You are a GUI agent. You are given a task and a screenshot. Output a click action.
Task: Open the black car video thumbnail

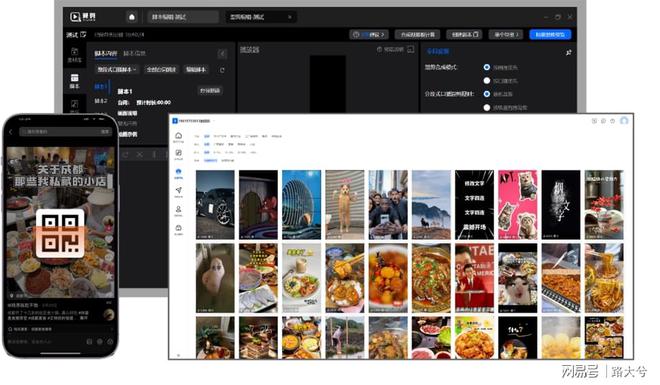(x=215, y=205)
